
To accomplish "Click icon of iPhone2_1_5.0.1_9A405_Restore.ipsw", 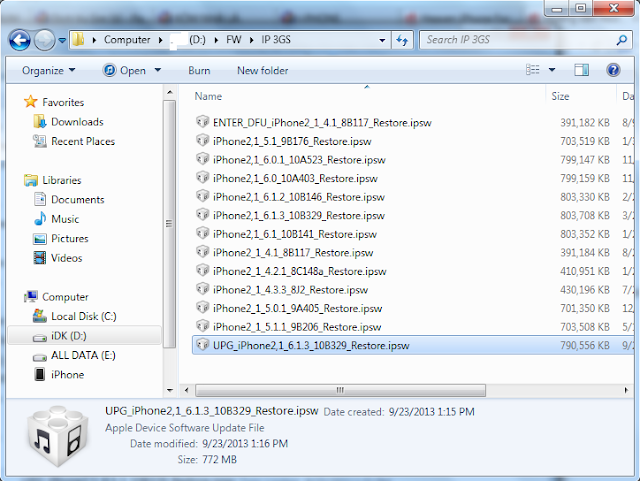I will (x=202, y=308).
